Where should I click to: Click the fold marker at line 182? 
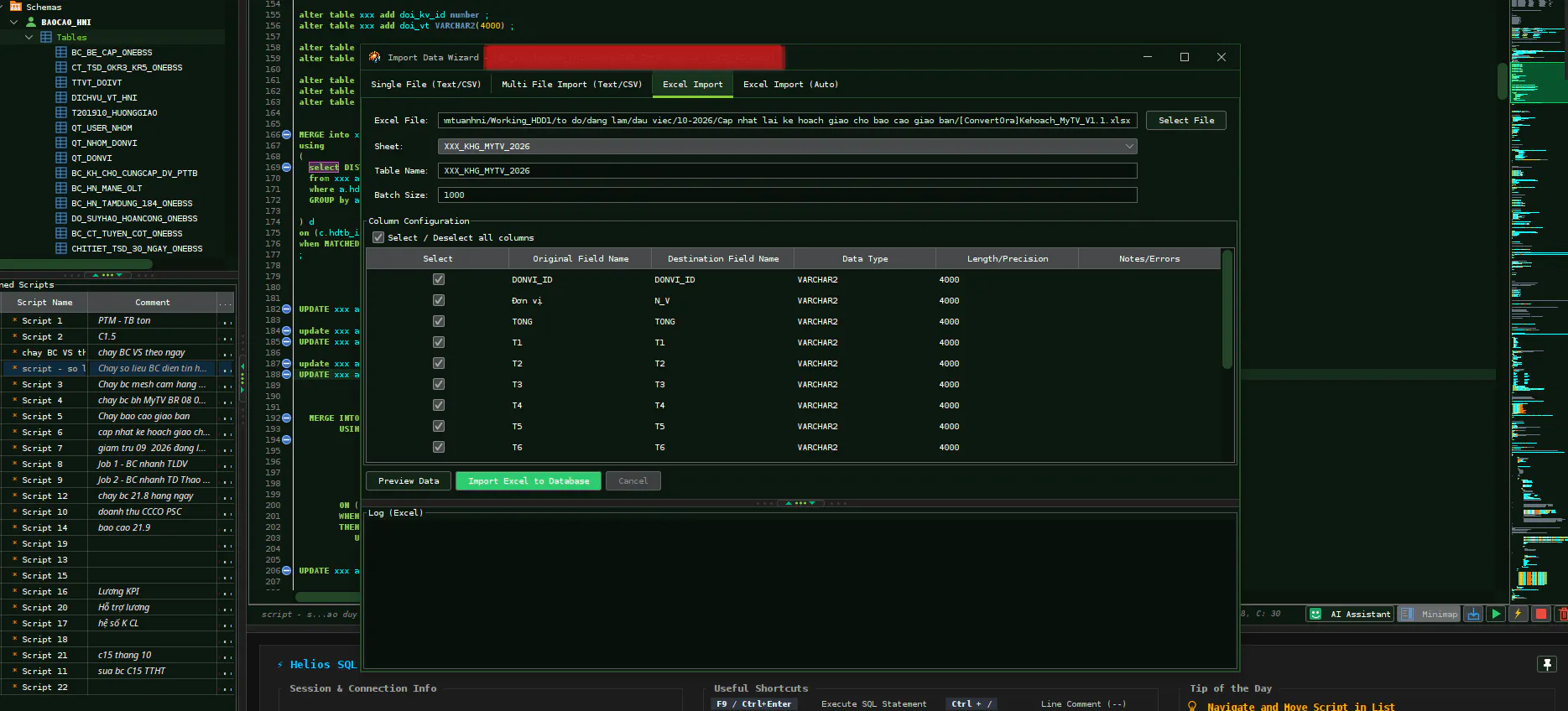[287, 309]
